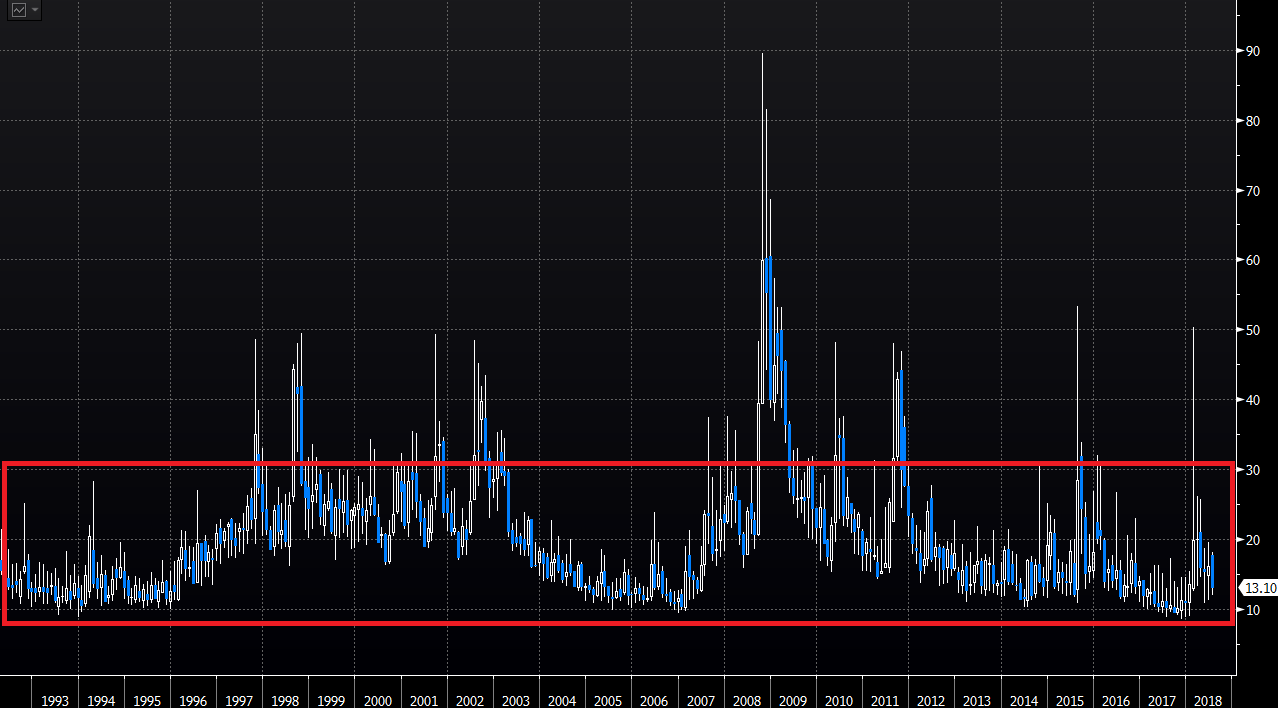The image size is (1278, 708).
Task: Select the 2010 label on the time axis
Action: pos(839,702)
